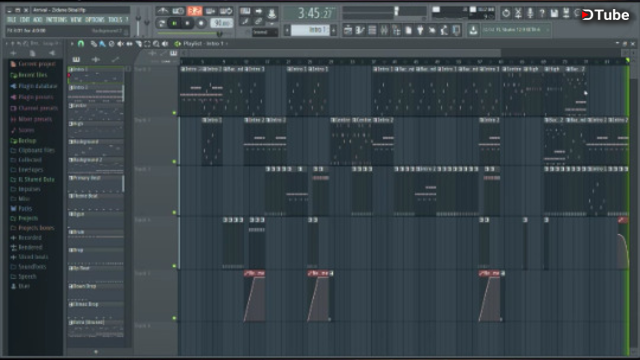Click the tempo display field
Viewport: 640px width, 360px height.
pyautogui.click(x=222, y=23)
